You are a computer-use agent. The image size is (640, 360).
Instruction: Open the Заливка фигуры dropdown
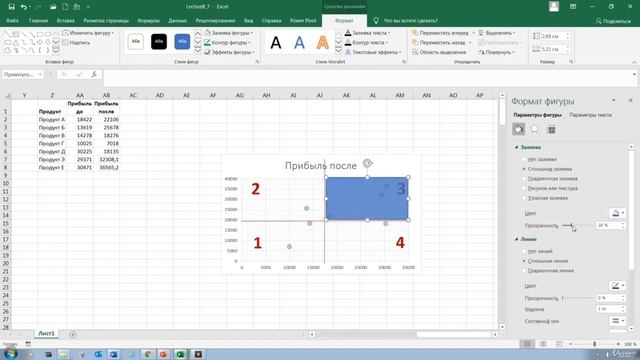click(x=229, y=33)
